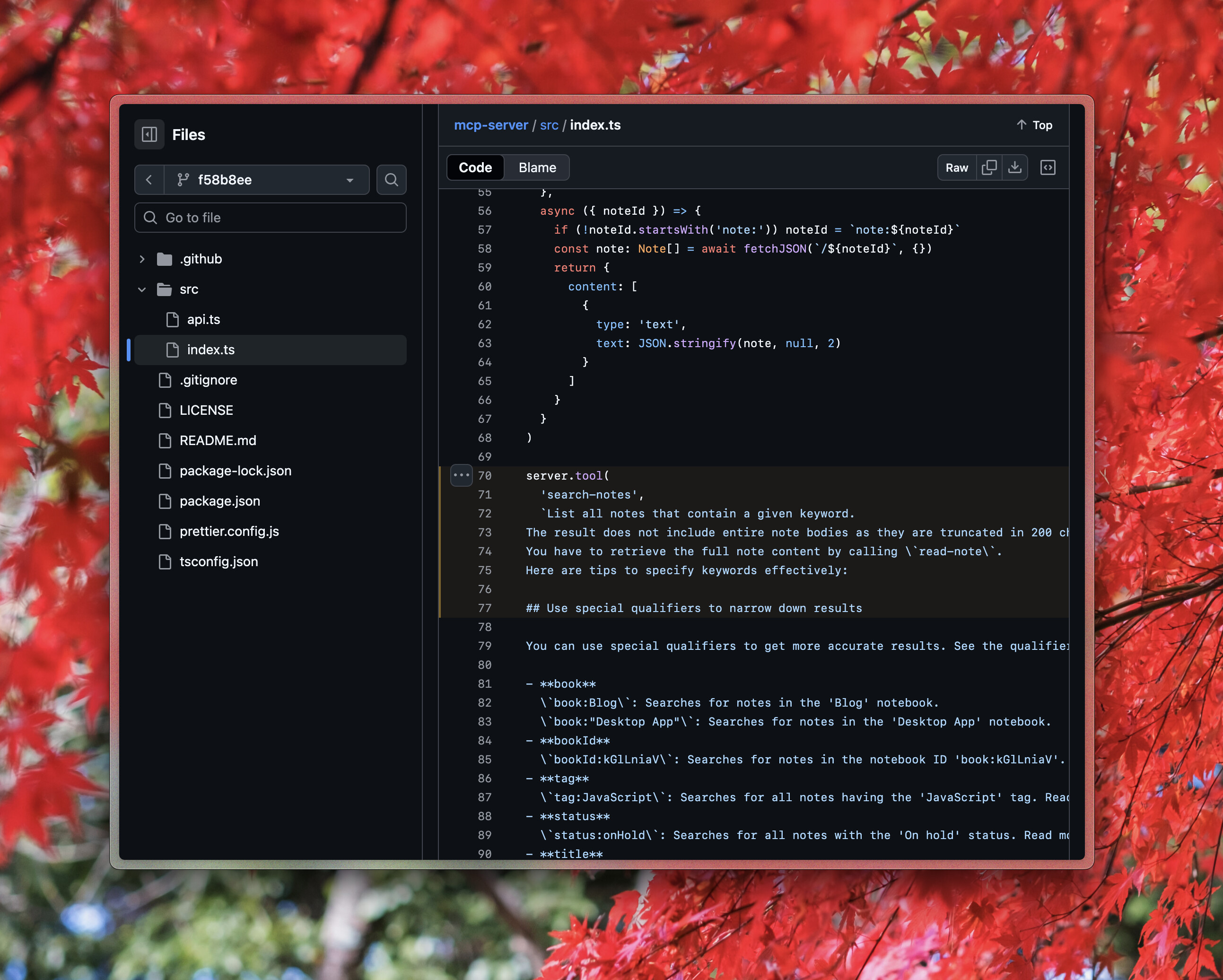This screenshot has width=1223, height=980.
Task: Select the Code tab
Action: (x=475, y=167)
